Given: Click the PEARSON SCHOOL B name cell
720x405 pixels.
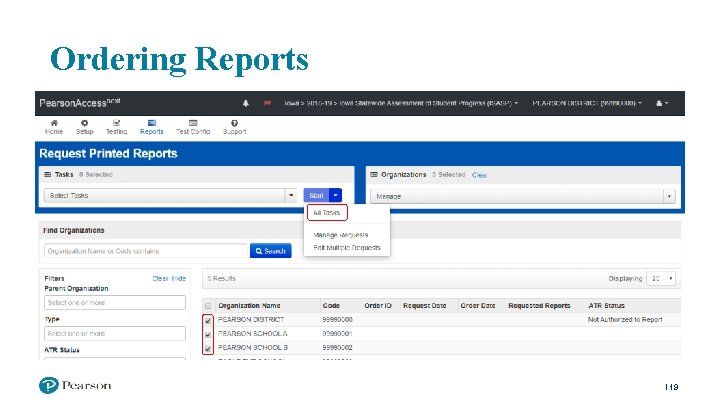Looking at the screenshot, I should tap(253, 348).
